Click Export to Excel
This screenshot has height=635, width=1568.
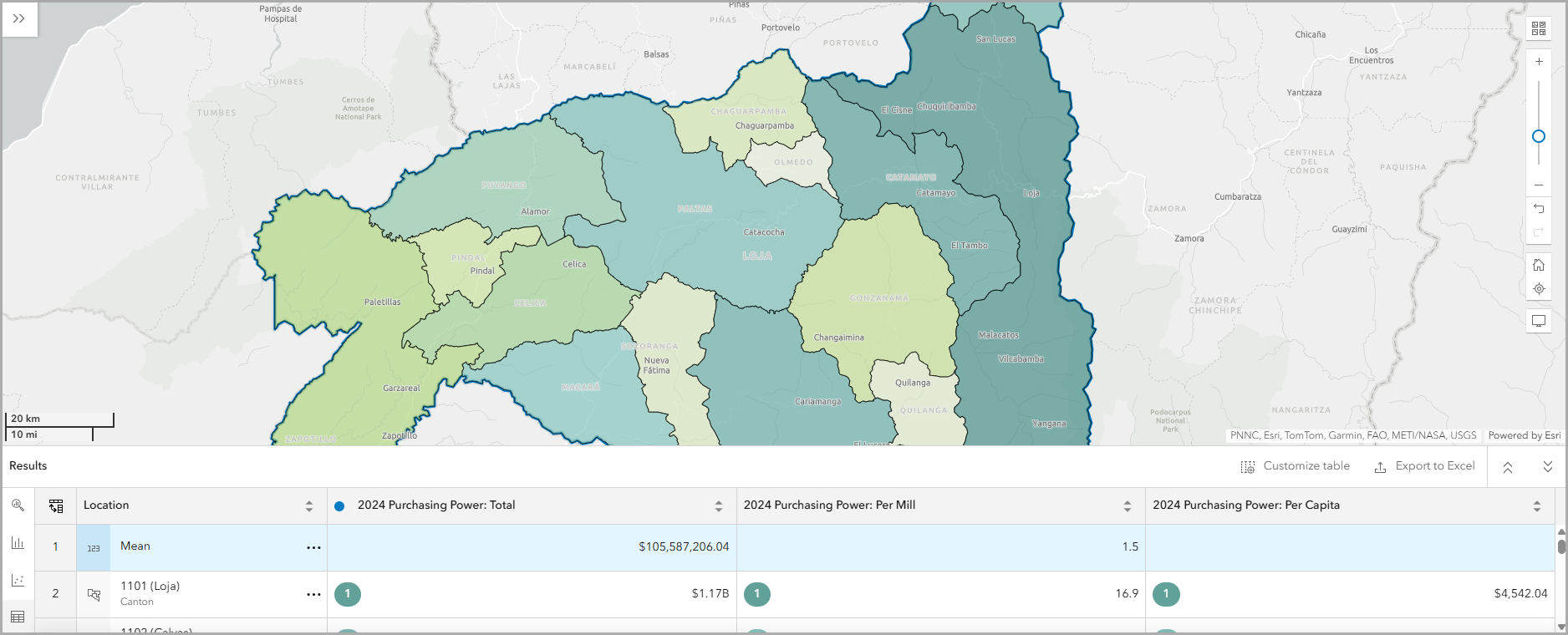coord(1425,466)
